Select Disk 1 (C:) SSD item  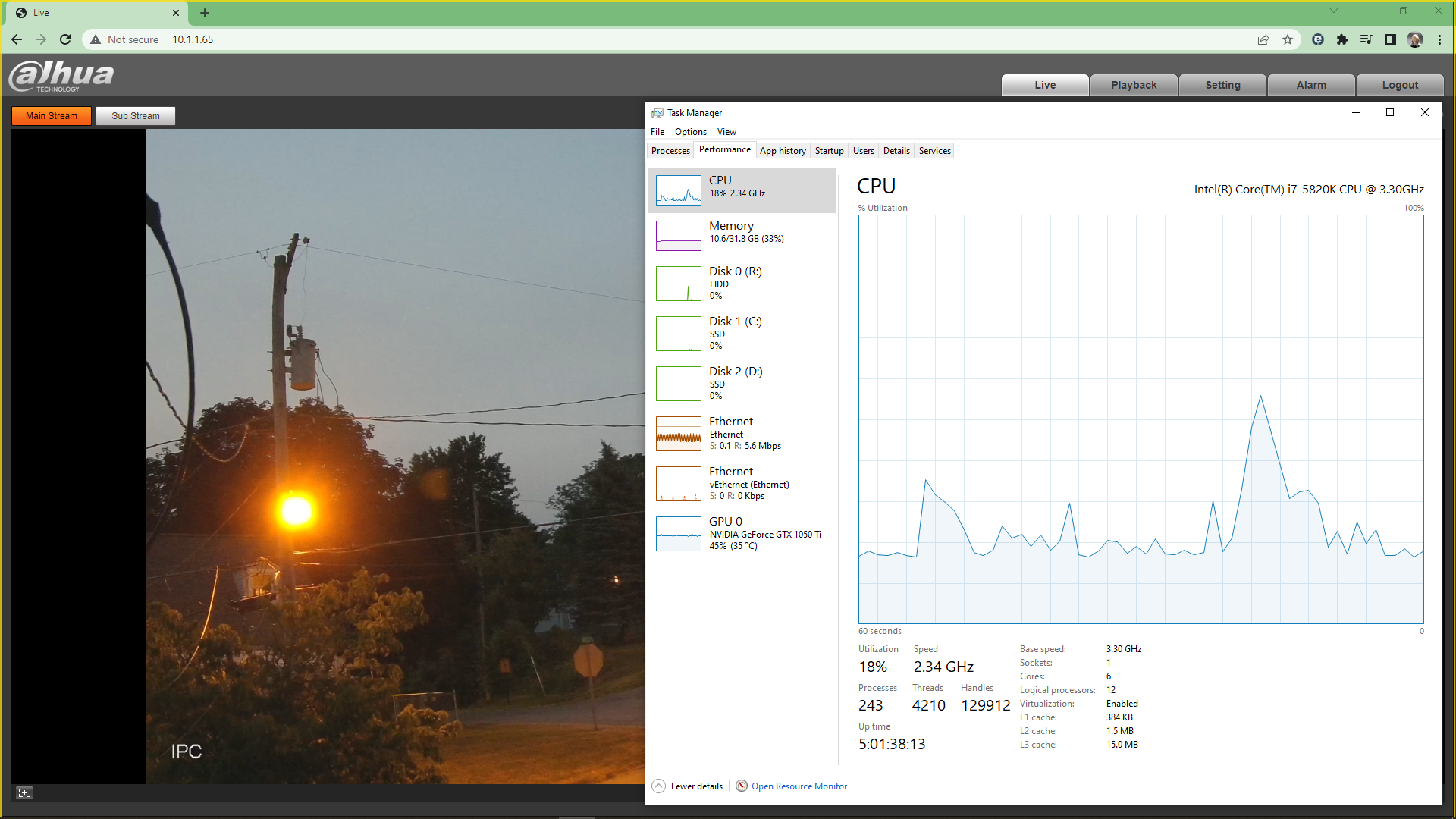742,333
